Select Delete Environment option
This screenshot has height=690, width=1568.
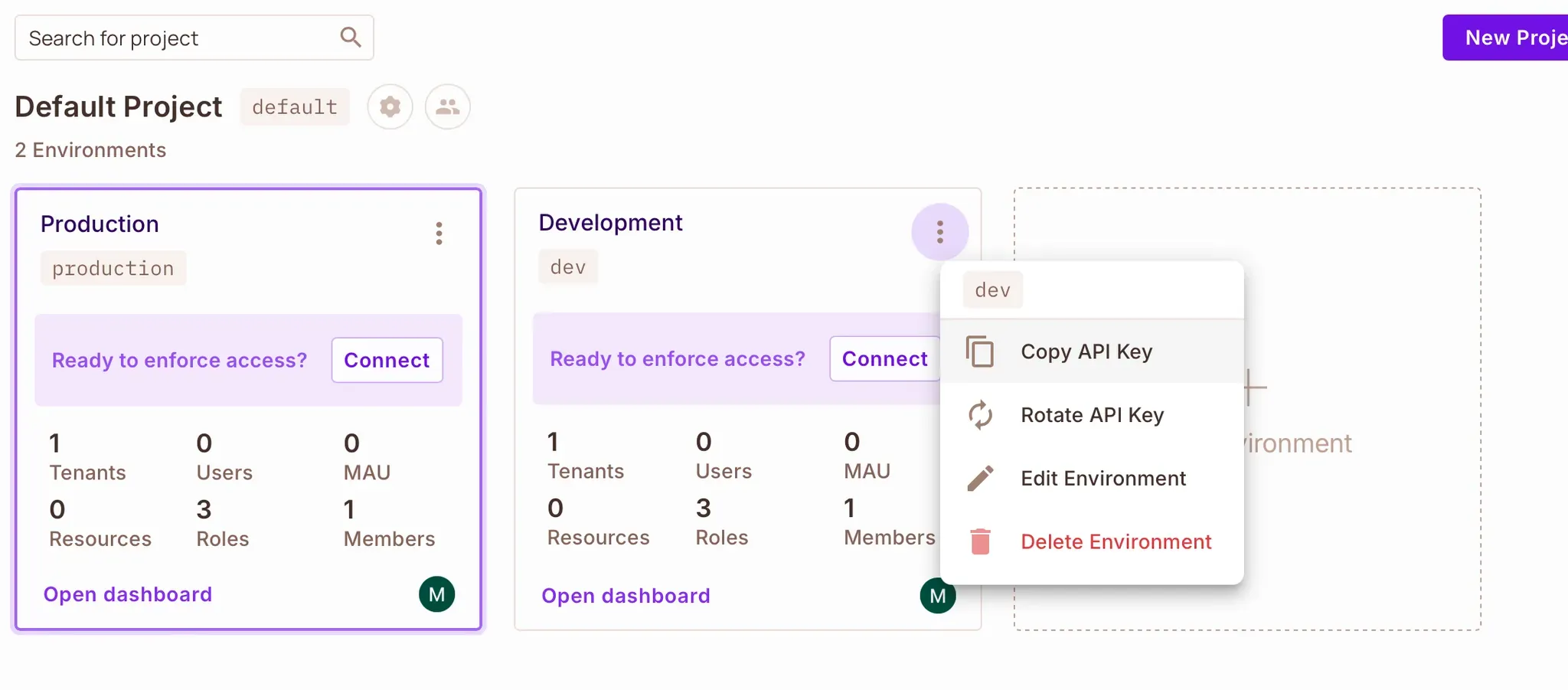pos(1116,541)
